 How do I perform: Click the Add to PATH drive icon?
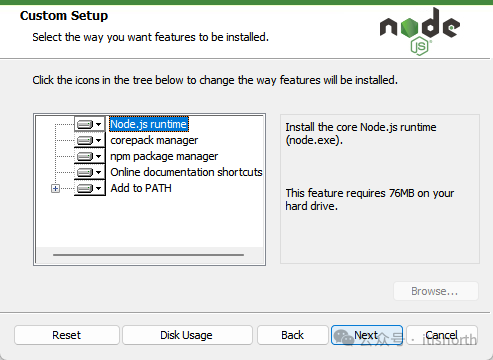pos(85,188)
